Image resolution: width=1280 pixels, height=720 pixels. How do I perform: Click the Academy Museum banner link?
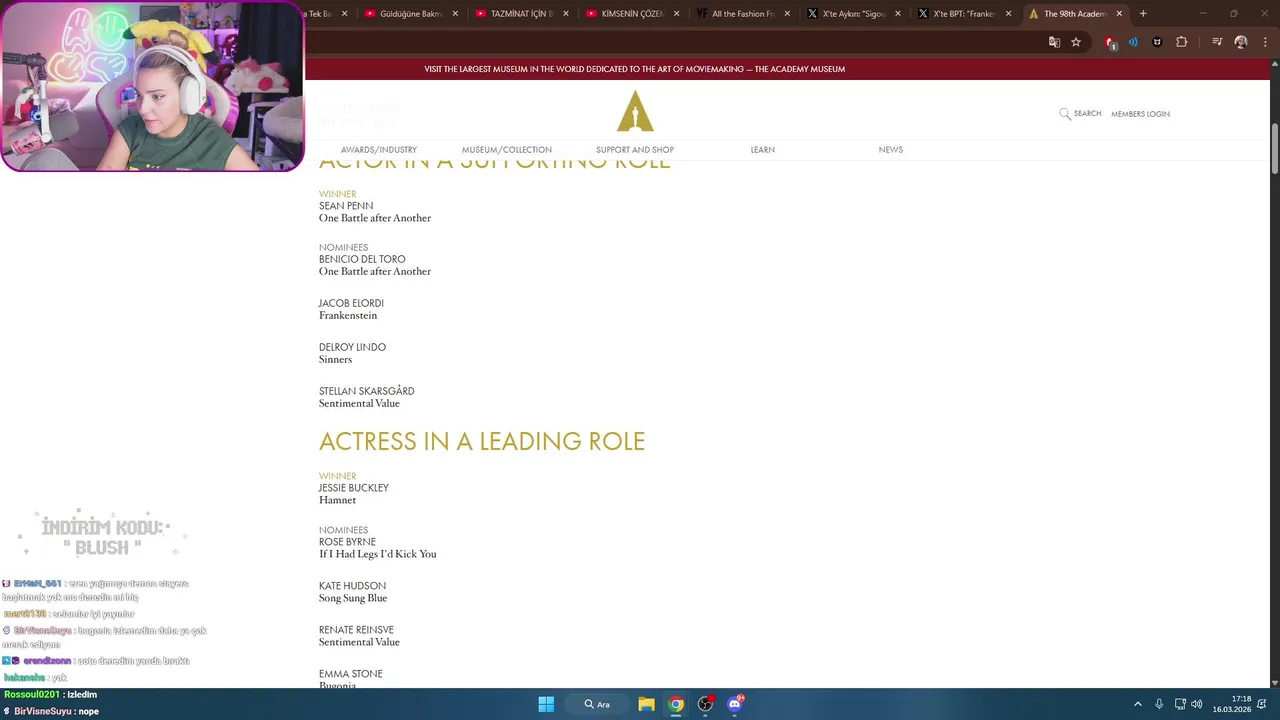[x=635, y=69]
